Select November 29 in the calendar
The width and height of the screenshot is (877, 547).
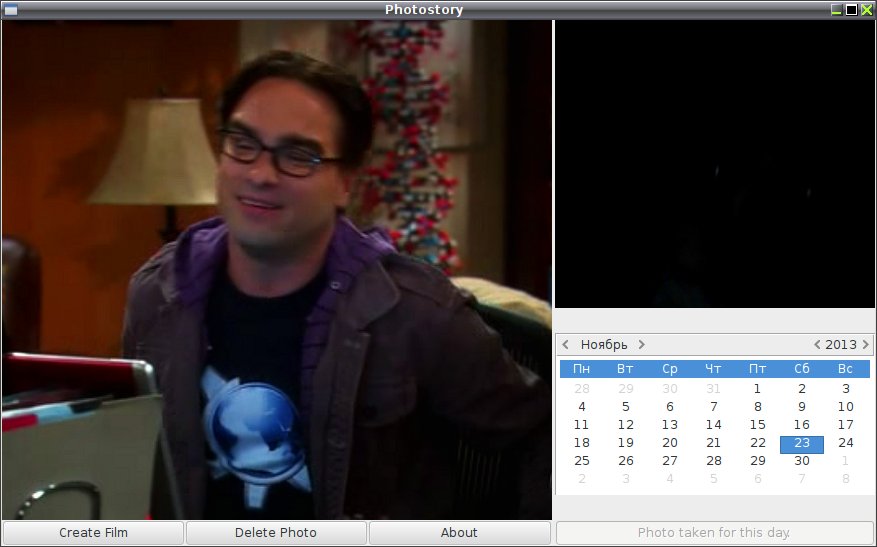coord(757,460)
